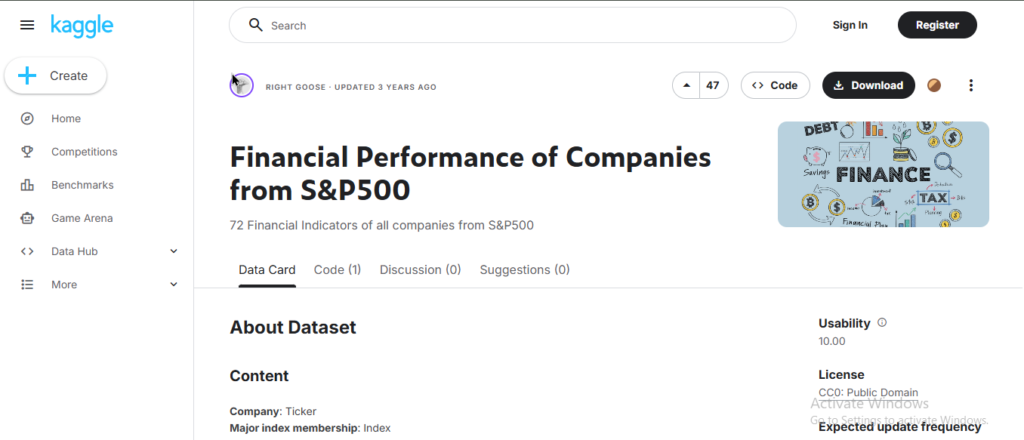Upvote the dataset with arrow button
This screenshot has height=440, width=1024.
(686, 86)
